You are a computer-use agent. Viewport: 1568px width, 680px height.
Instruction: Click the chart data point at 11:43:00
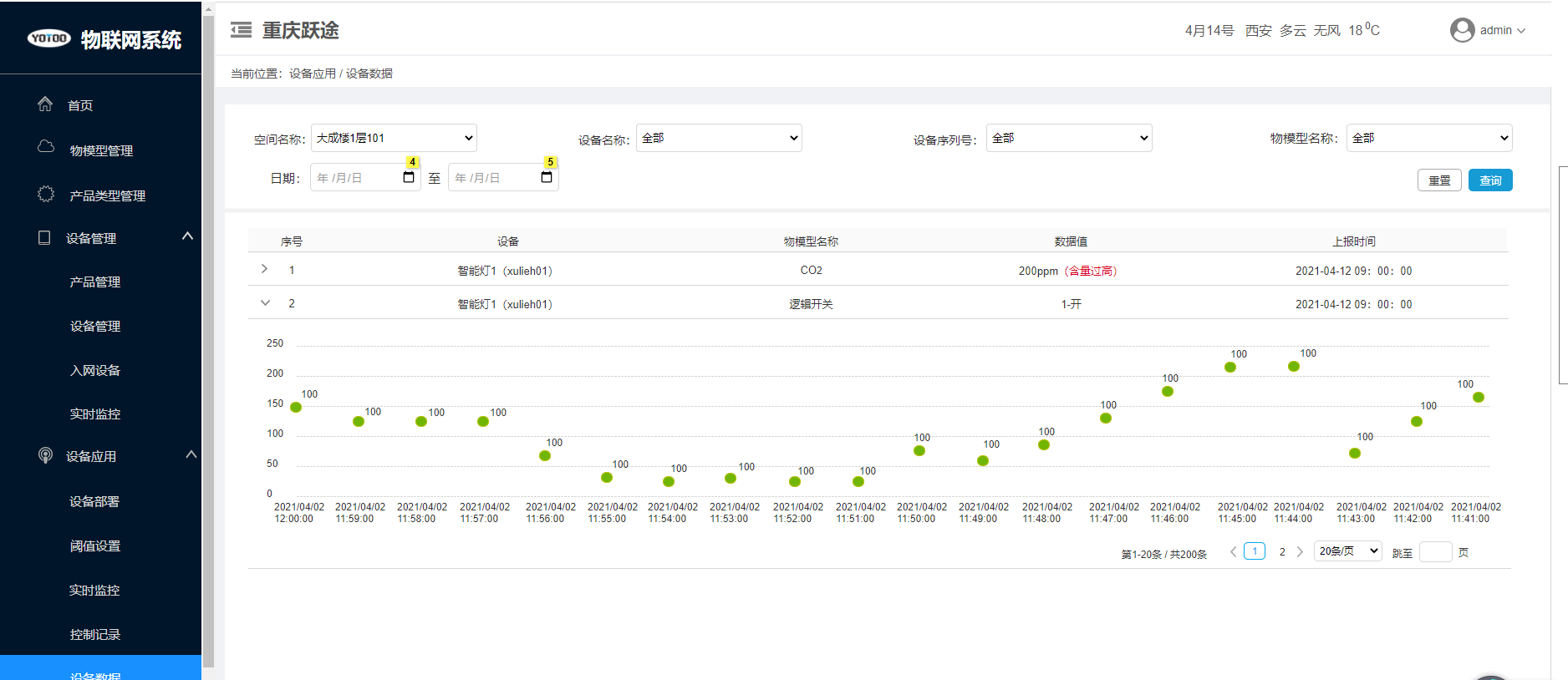pyautogui.click(x=1355, y=453)
